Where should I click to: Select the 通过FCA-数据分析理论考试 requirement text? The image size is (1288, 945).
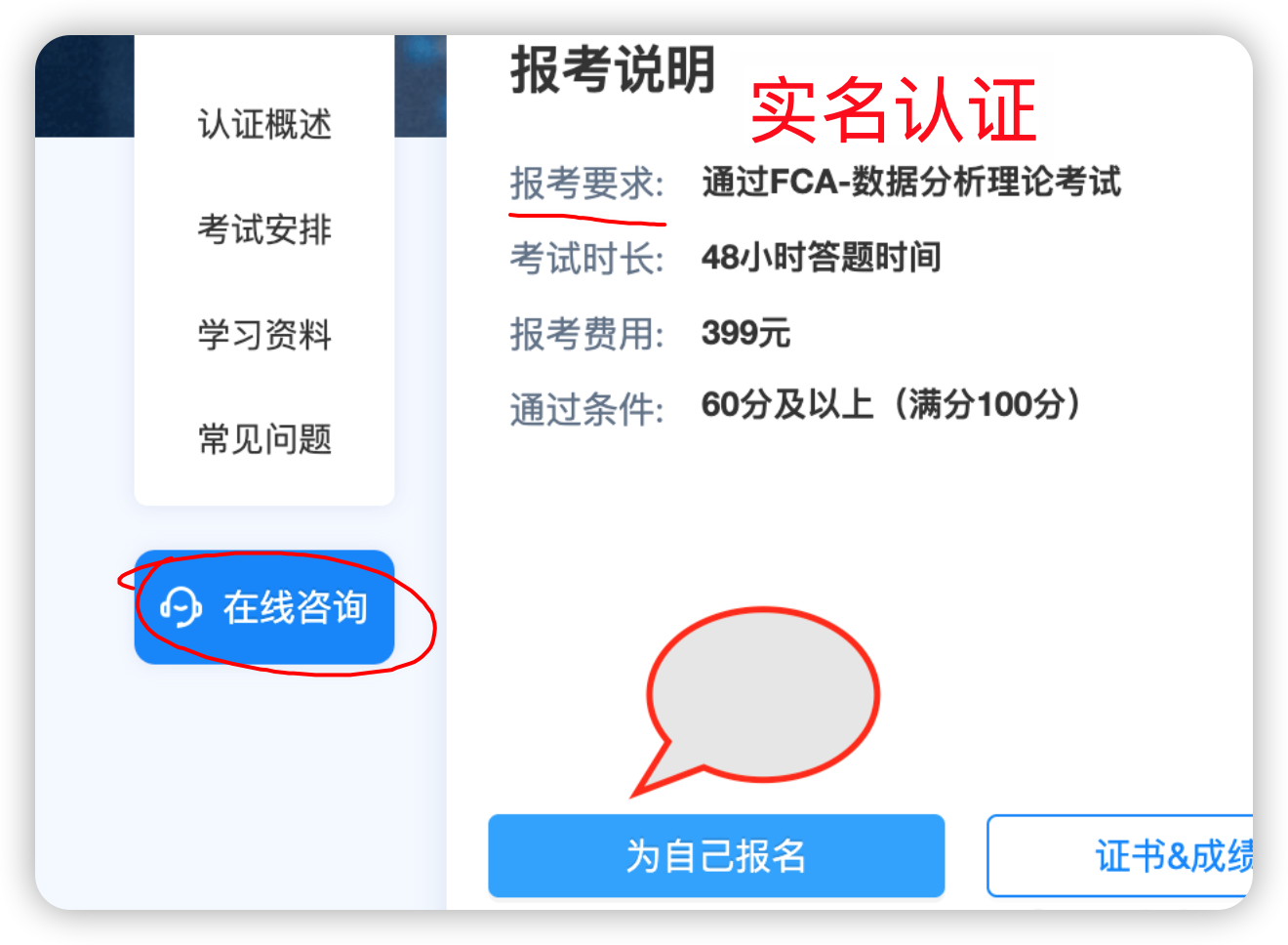coord(911,182)
